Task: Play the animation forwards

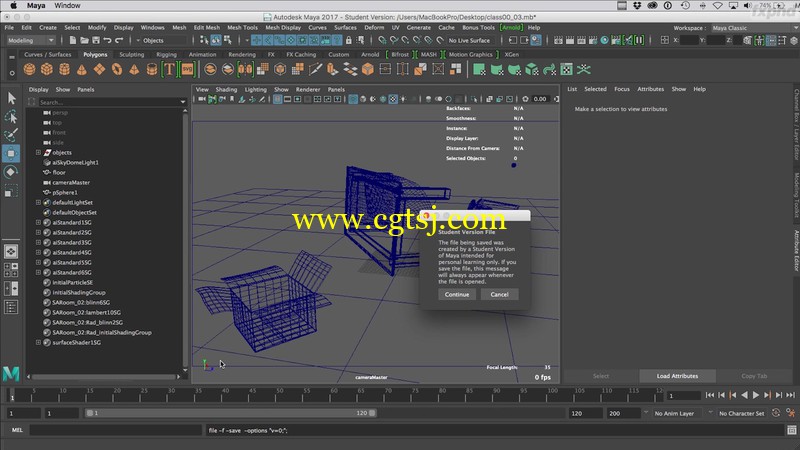Action: 756,395
